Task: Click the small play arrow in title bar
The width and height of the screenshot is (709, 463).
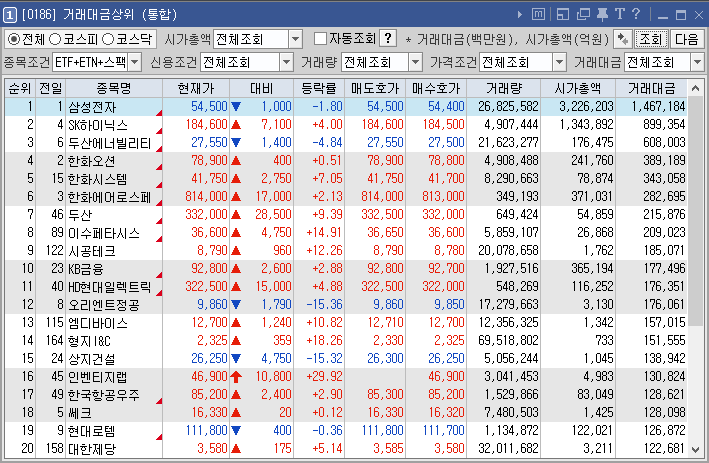Action: click(x=520, y=15)
